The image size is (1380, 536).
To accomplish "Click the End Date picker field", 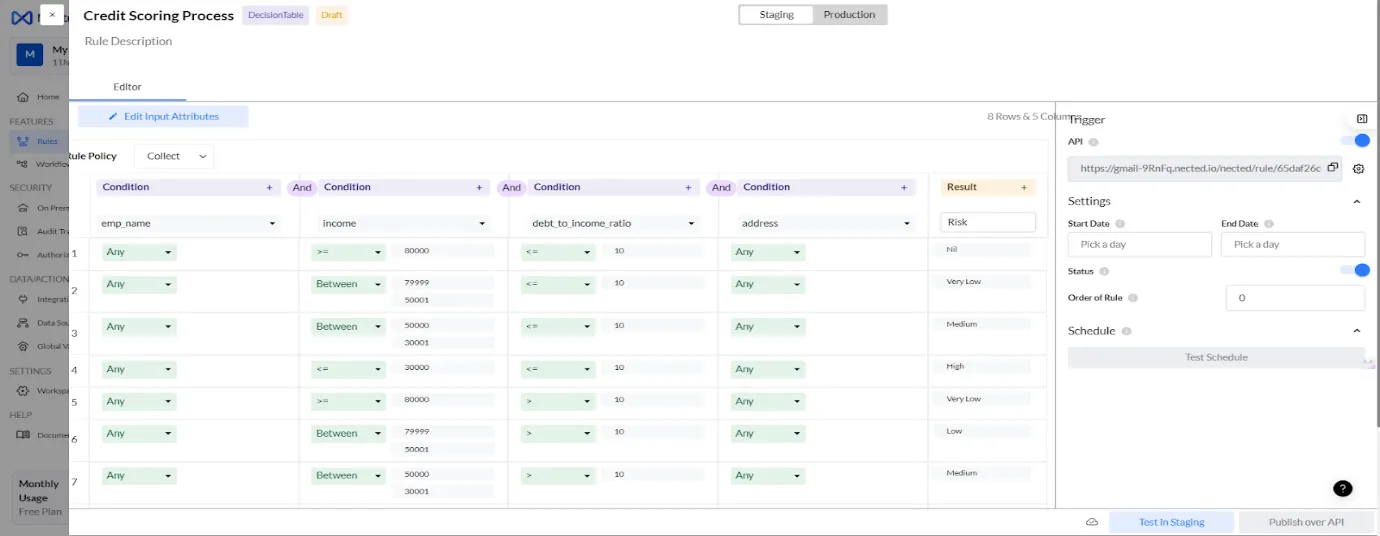I will [x=1292, y=244].
